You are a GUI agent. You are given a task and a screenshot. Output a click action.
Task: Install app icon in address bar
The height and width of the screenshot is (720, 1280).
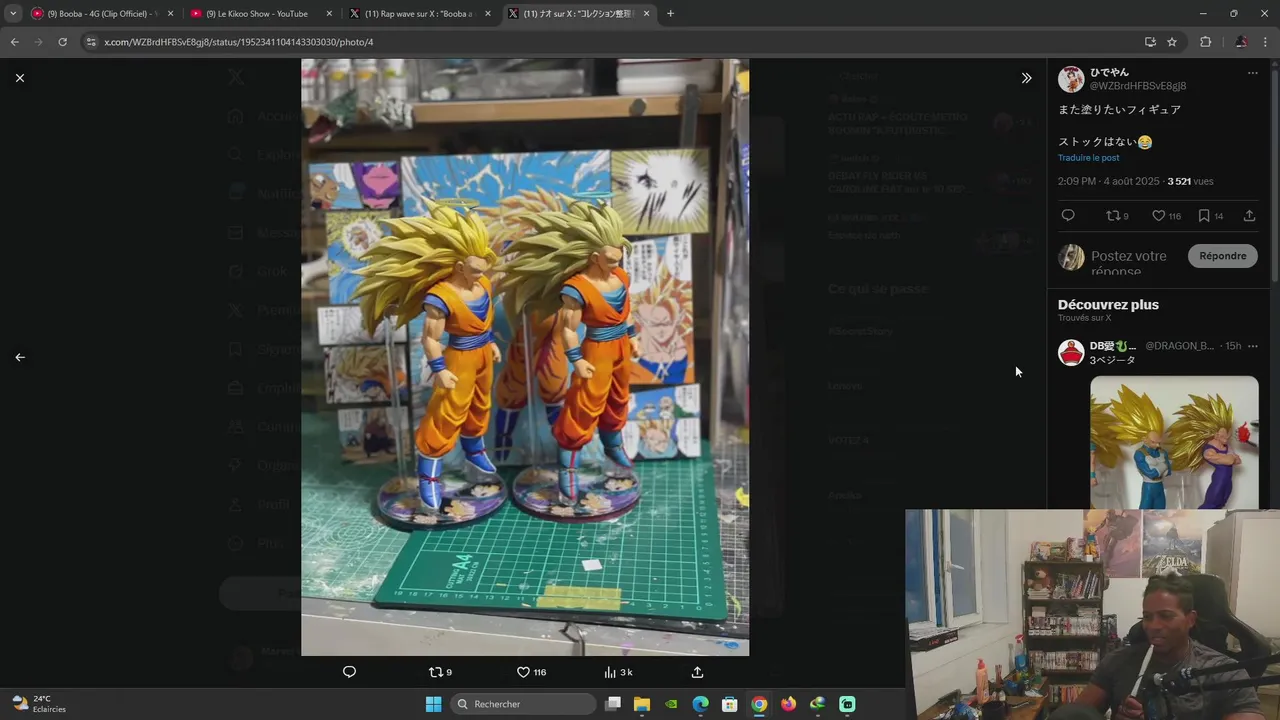(x=1150, y=42)
